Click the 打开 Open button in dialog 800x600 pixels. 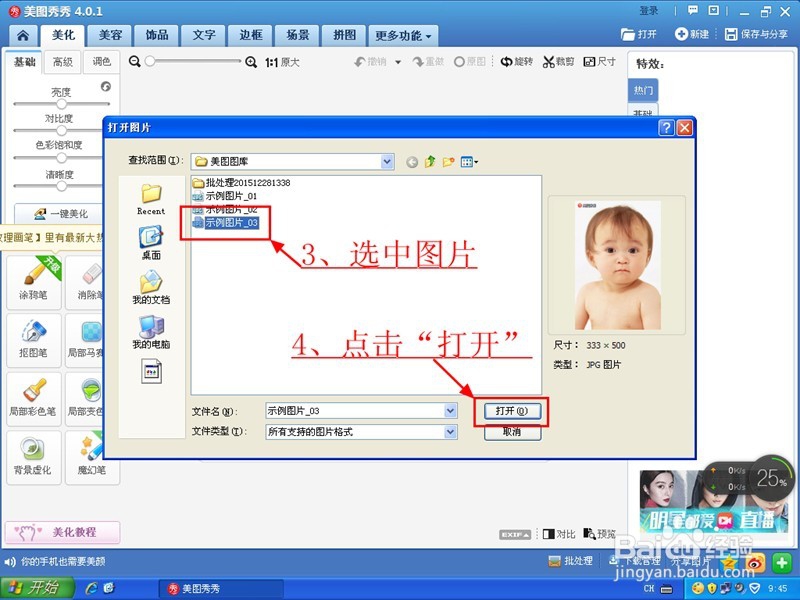[x=512, y=411]
